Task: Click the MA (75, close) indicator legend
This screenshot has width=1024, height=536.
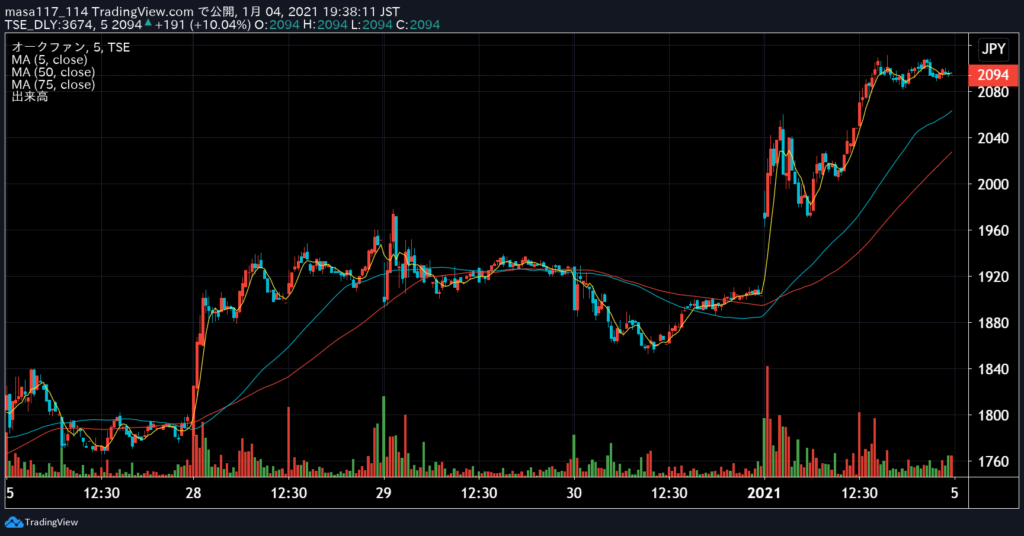Action: (x=53, y=84)
